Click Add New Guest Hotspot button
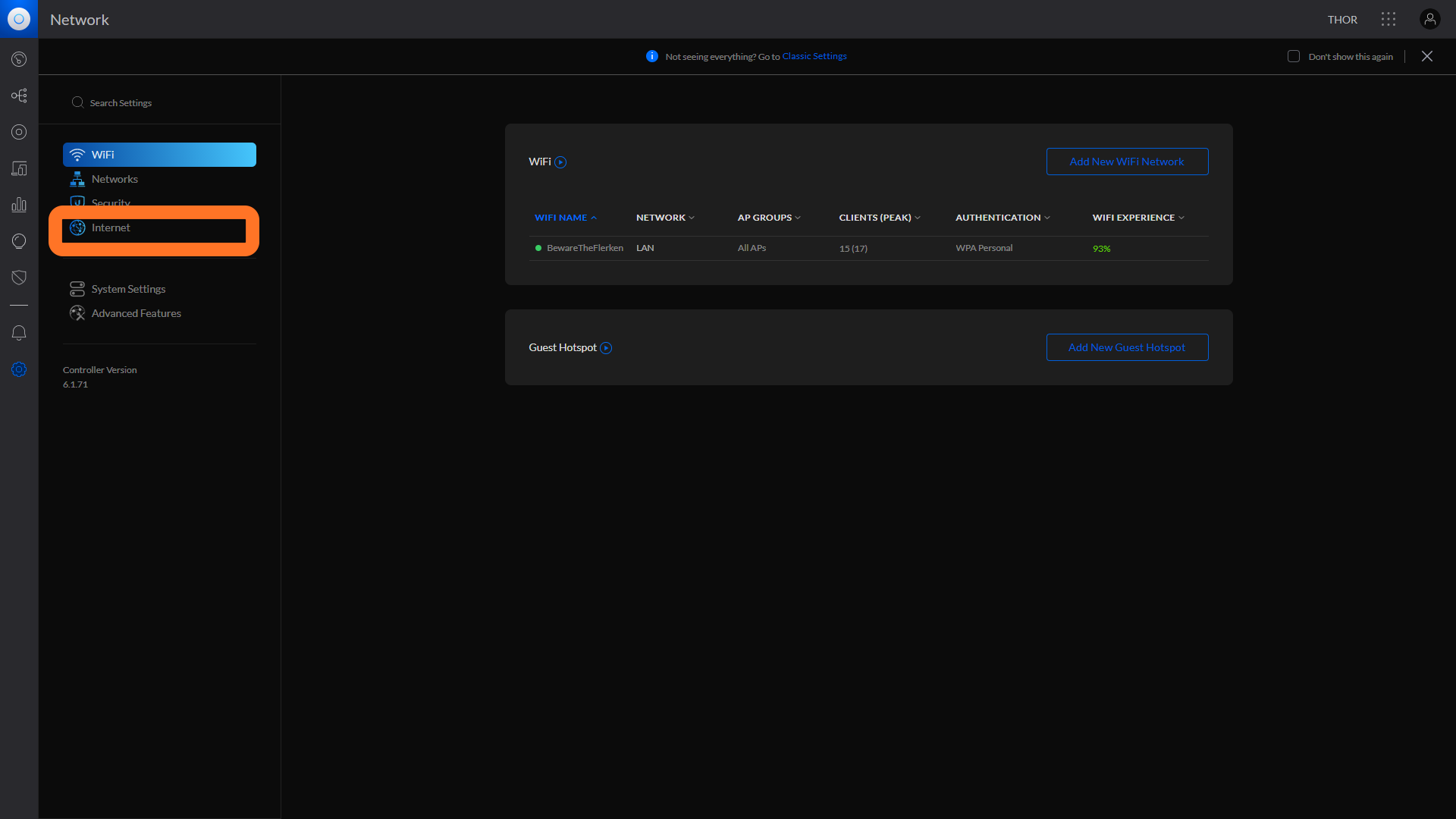 click(1126, 347)
